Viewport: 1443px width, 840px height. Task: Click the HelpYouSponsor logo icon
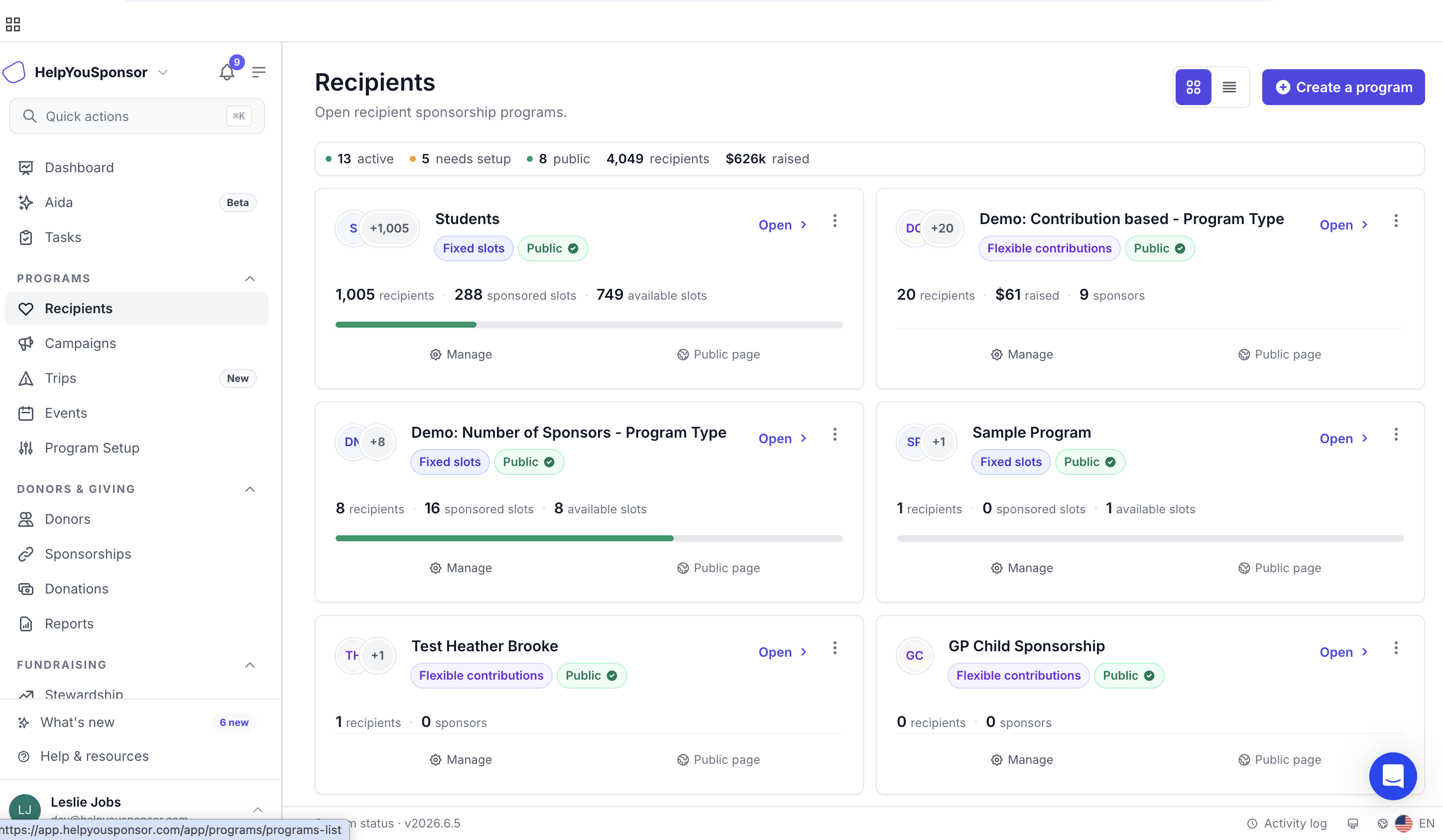(14, 72)
